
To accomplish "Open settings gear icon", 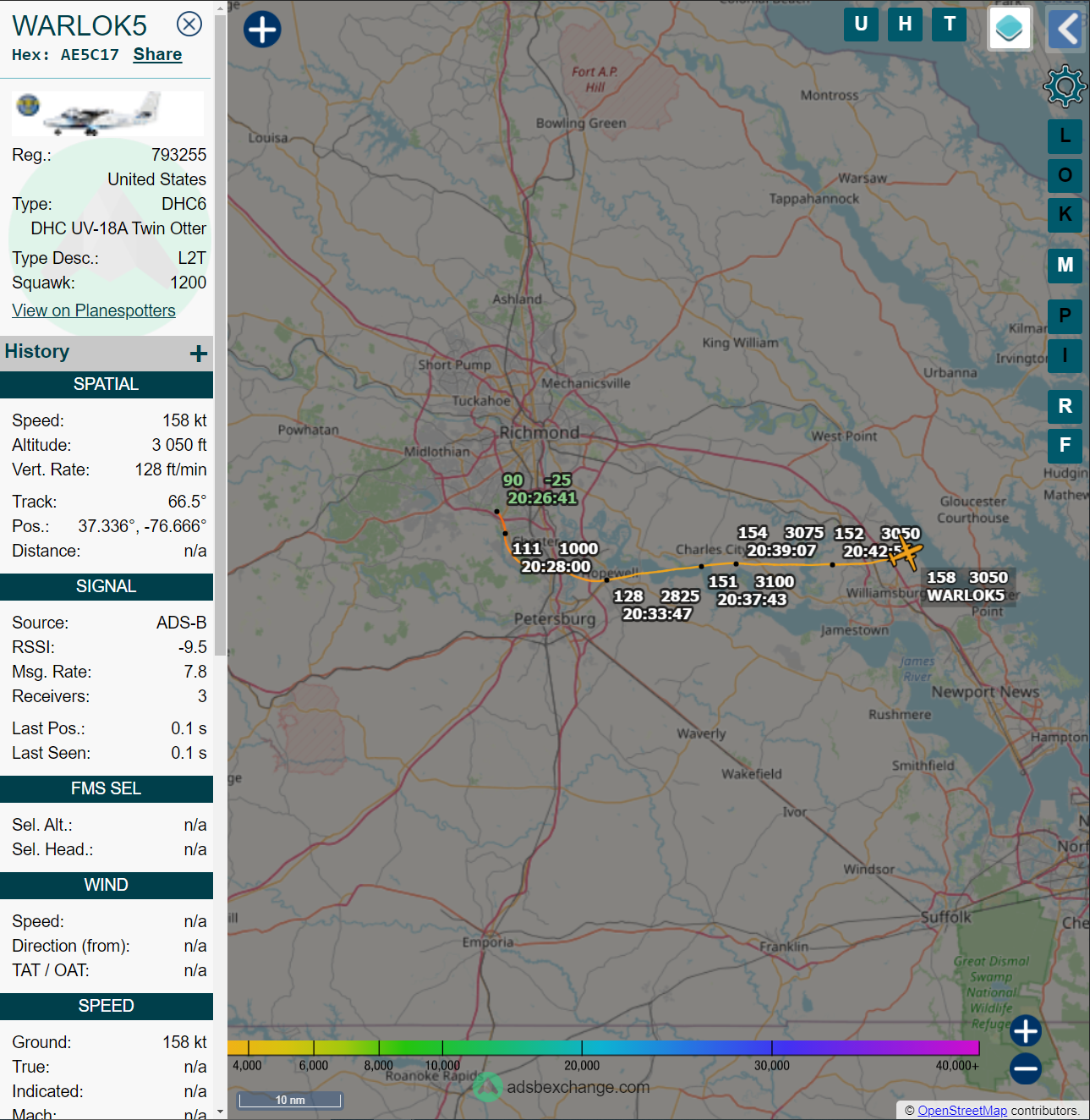I will [x=1065, y=86].
